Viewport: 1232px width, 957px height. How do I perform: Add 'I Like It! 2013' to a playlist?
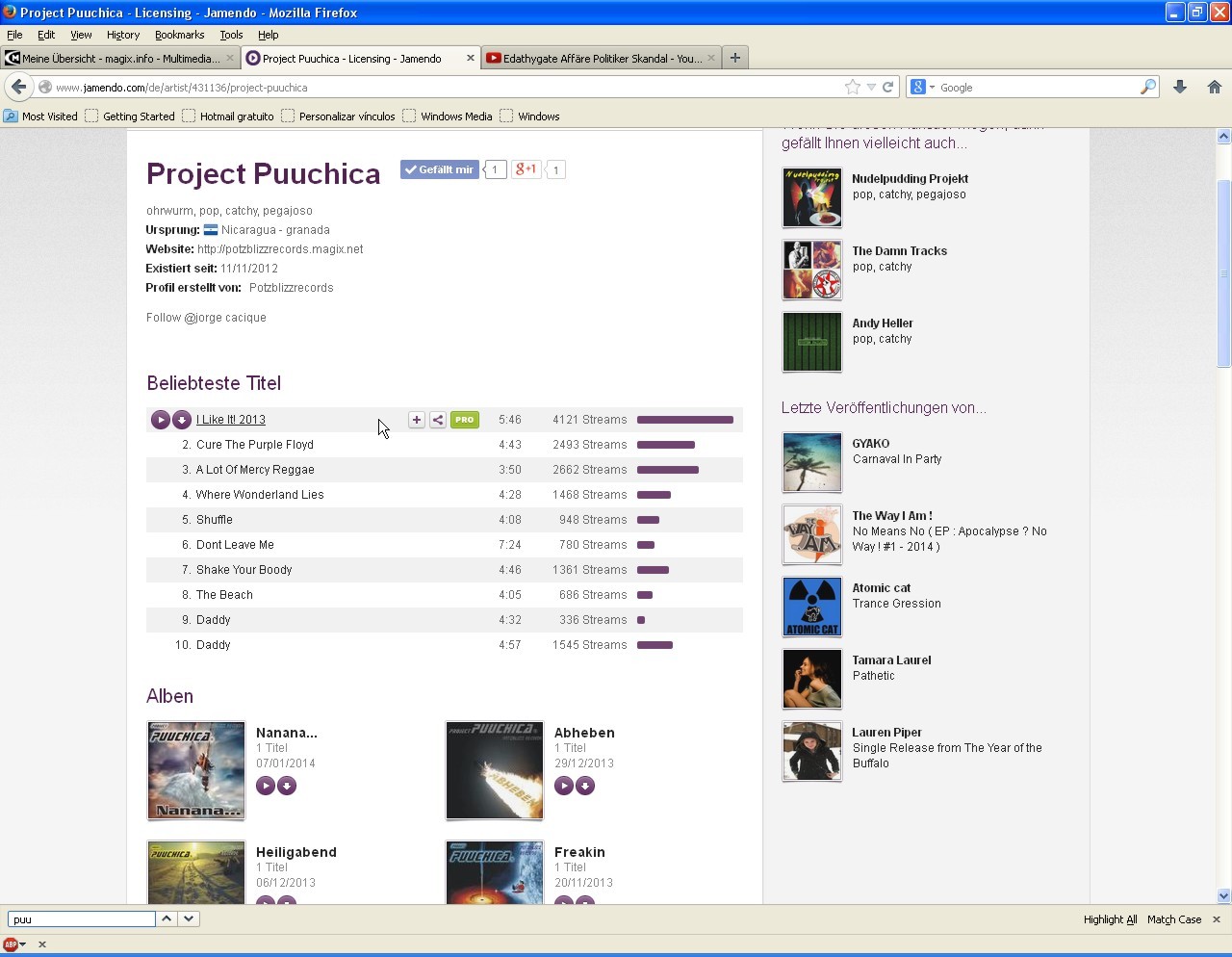coord(416,420)
